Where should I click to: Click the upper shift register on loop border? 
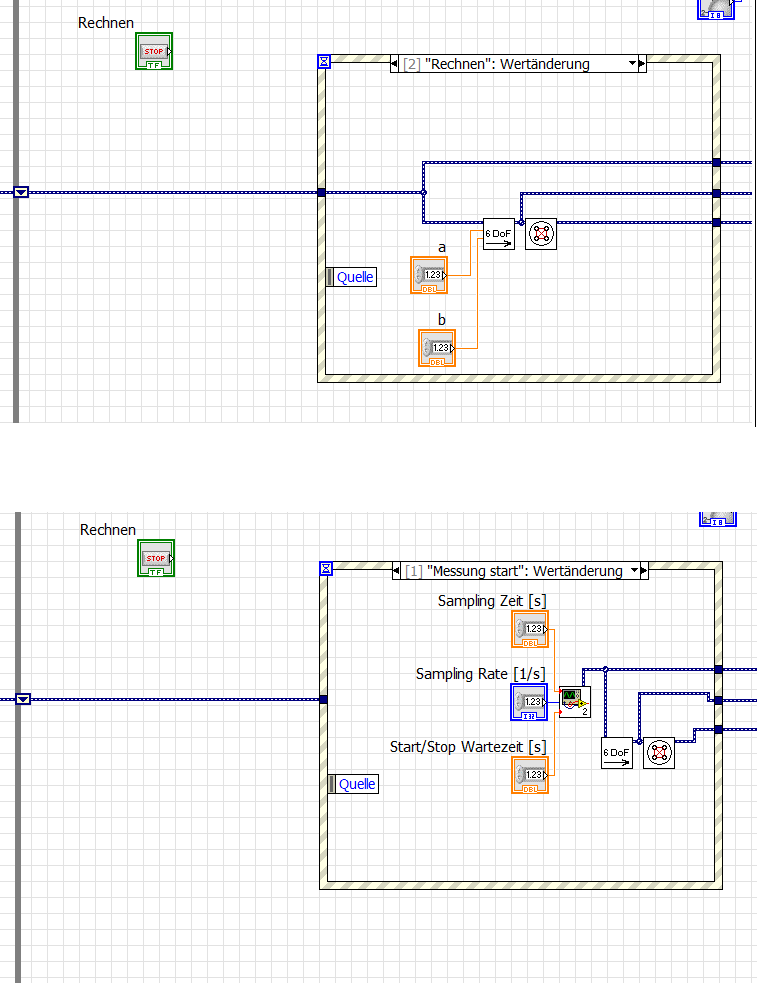coord(21,192)
